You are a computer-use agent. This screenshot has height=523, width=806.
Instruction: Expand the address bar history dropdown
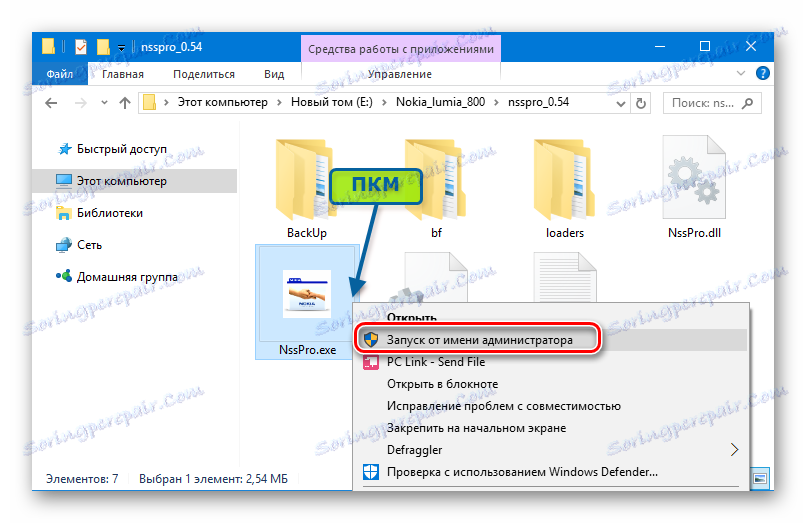click(x=620, y=103)
